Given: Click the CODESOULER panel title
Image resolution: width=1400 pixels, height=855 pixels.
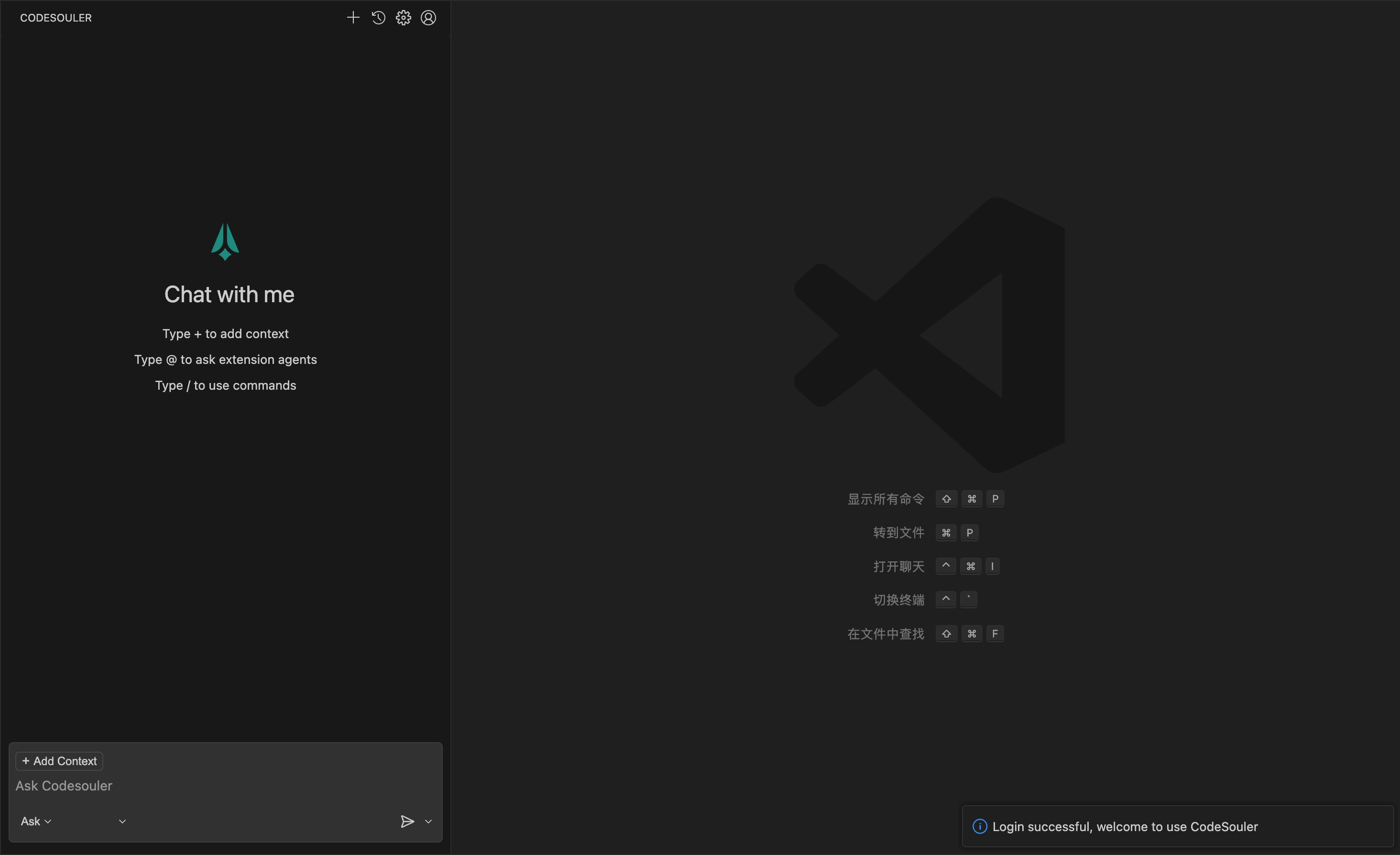Looking at the screenshot, I should click(x=55, y=18).
